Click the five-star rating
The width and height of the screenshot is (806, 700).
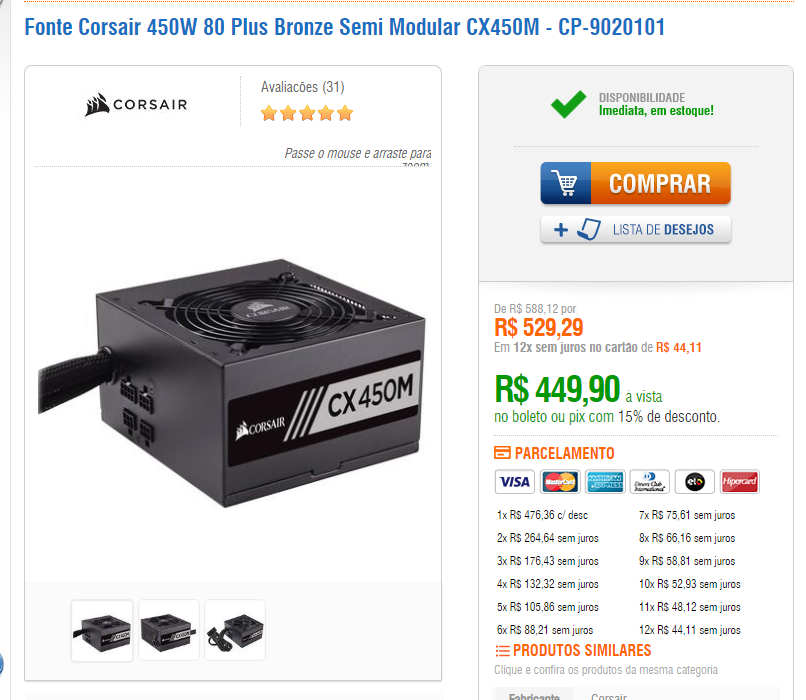click(x=307, y=113)
